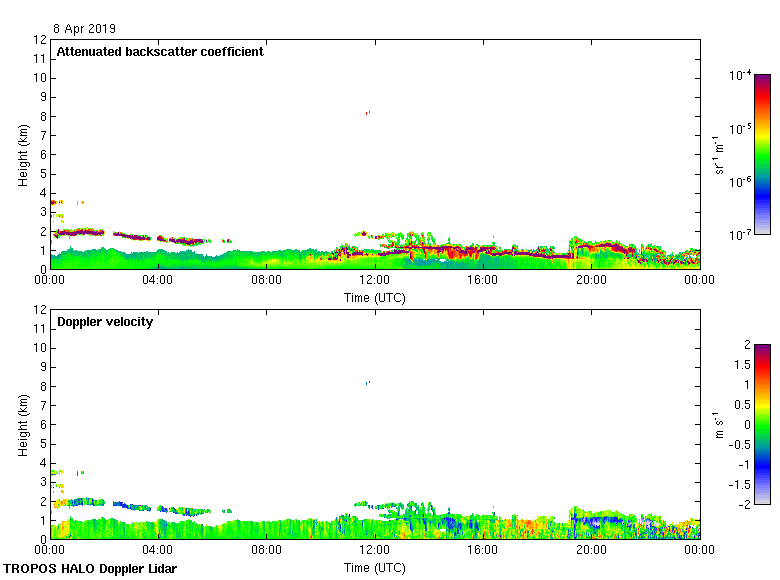Click the isolated red dot at 8 km in the backscatter plot

368,113
